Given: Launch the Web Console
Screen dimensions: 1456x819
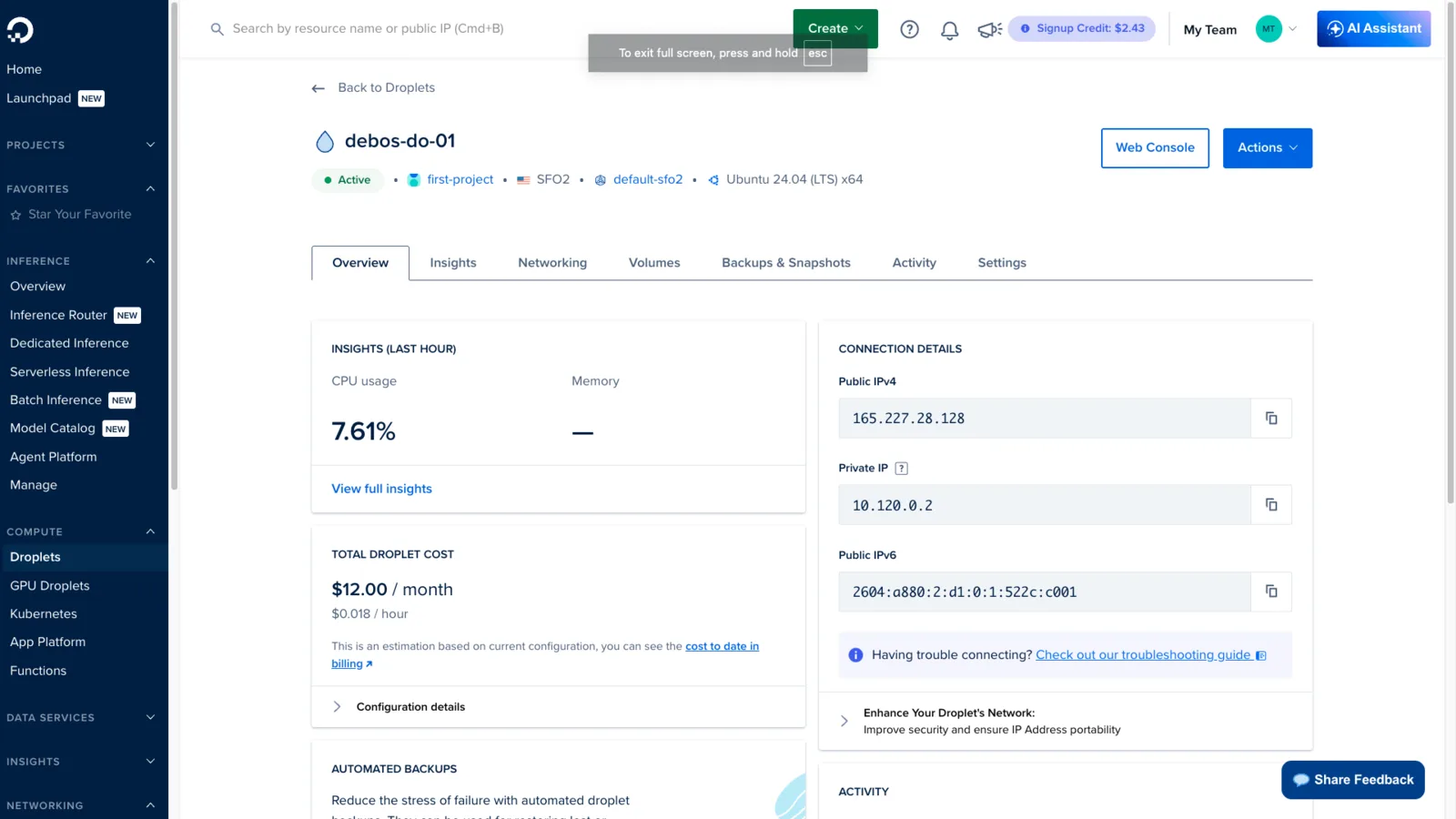Looking at the screenshot, I should 1155,148.
